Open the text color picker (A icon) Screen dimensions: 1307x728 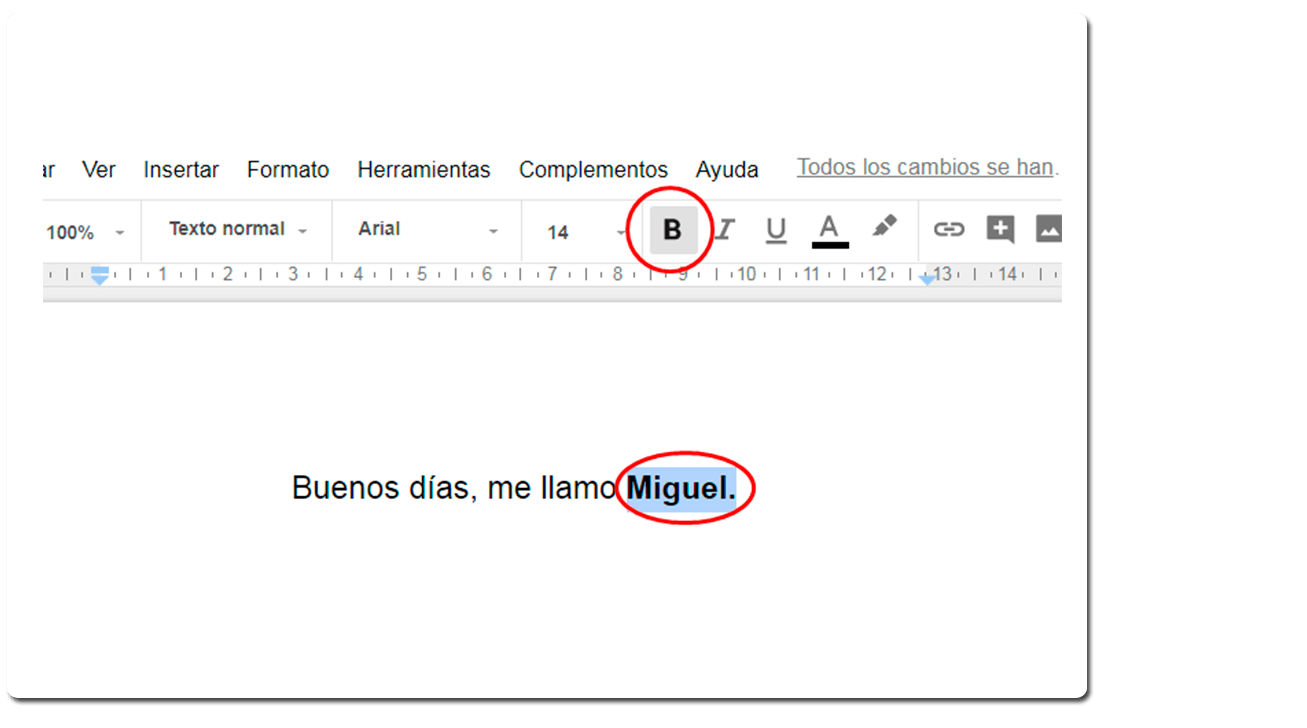point(829,231)
